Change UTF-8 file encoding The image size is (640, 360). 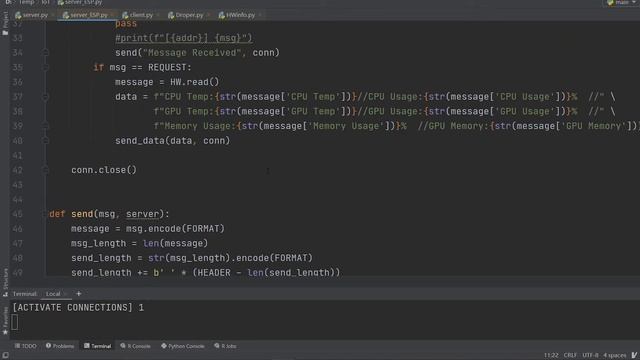pos(590,355)
